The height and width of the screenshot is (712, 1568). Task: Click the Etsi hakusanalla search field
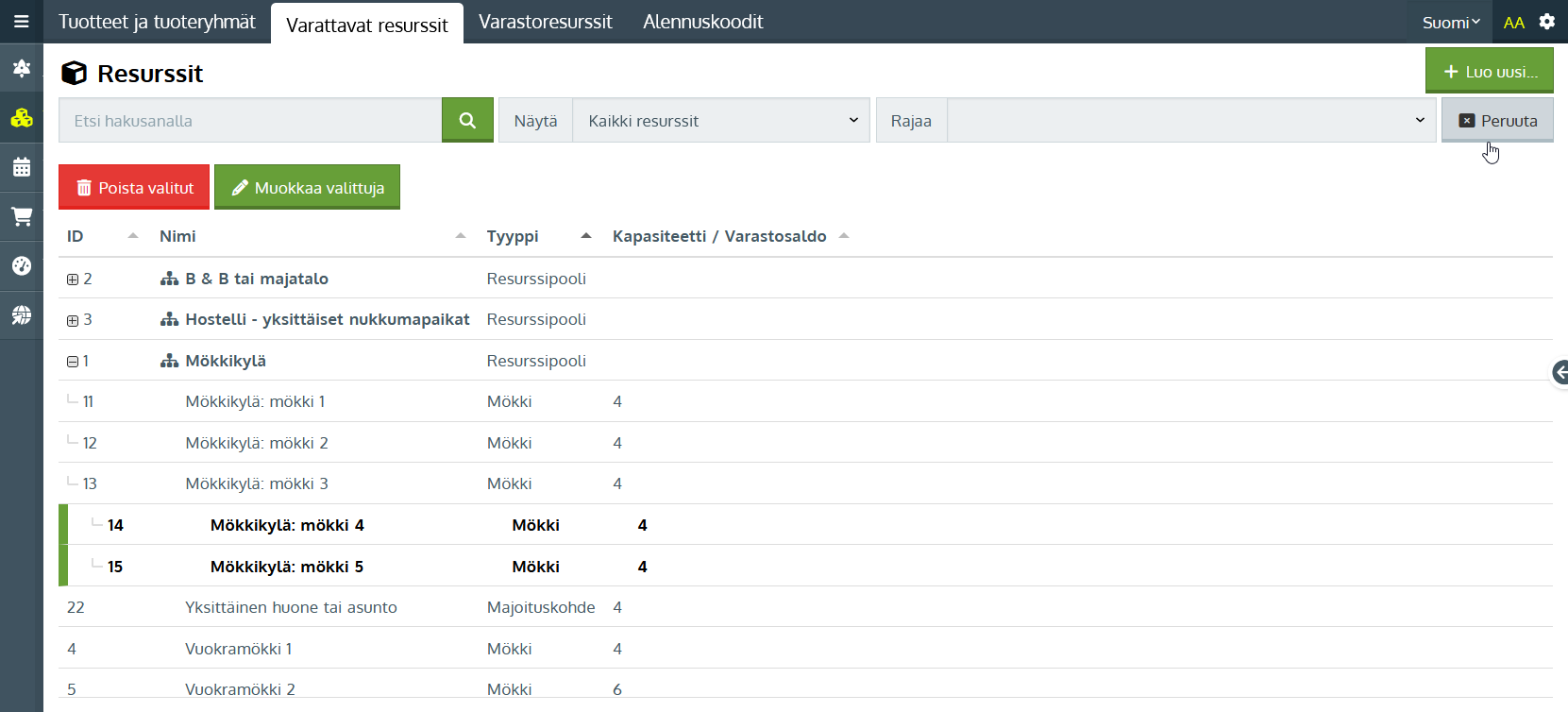(x=250, y=121)
